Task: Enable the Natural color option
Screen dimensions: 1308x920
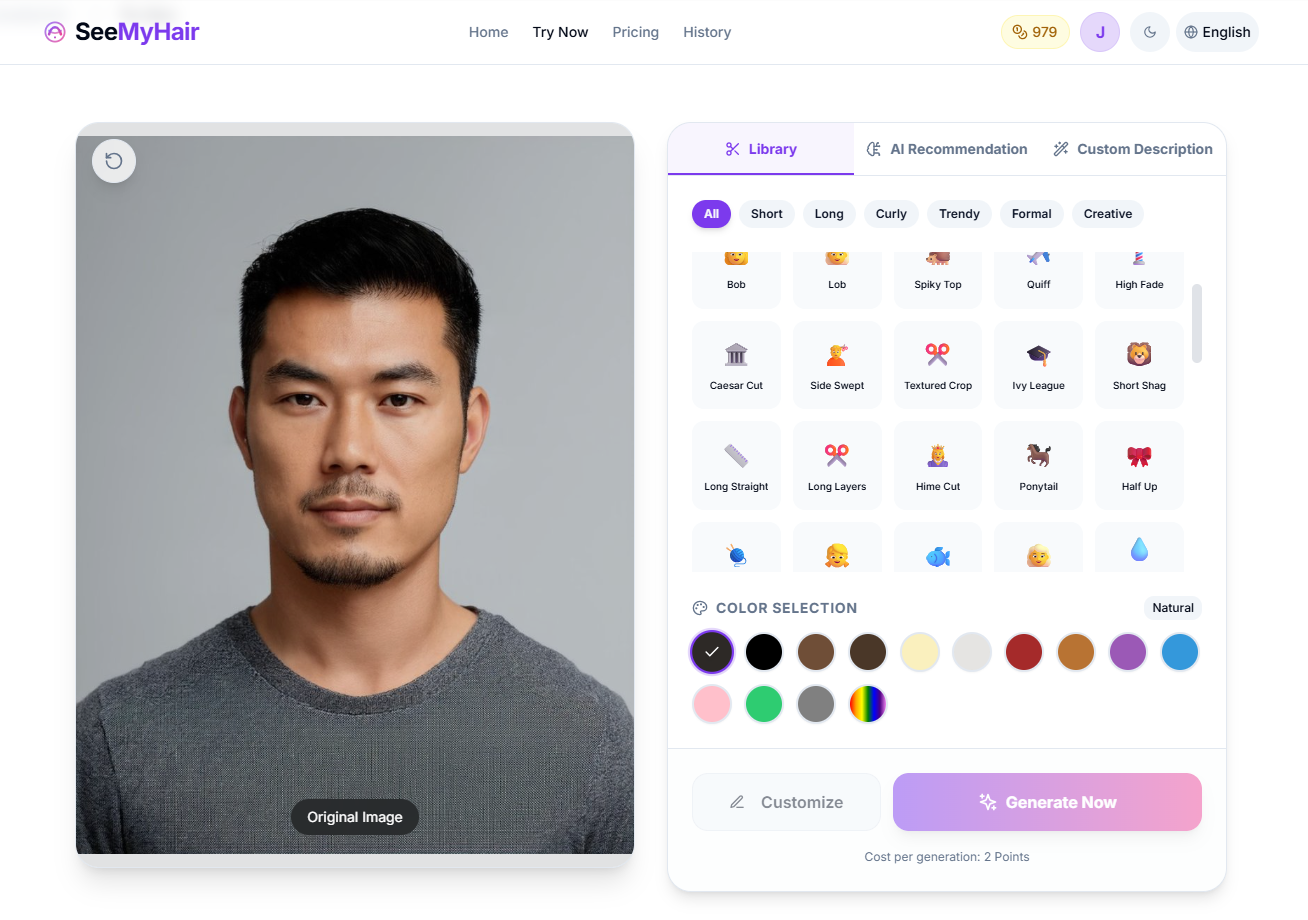Action: [1172, 607]
